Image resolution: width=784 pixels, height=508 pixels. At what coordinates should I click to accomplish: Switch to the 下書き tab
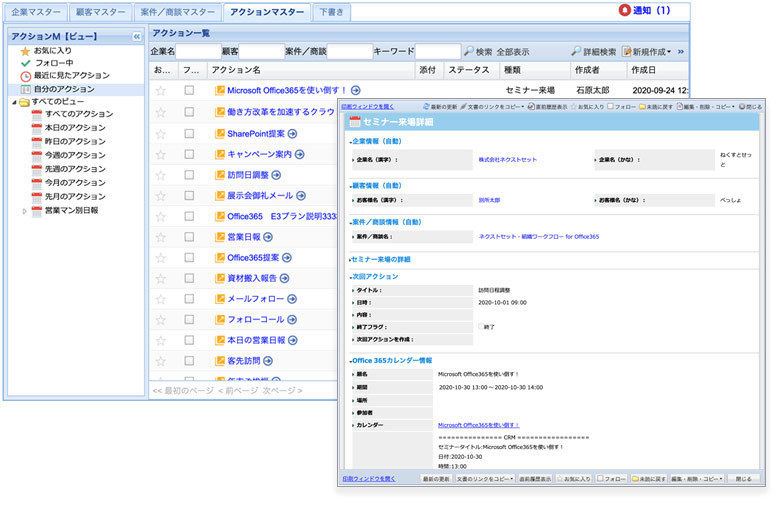(332, 12)
